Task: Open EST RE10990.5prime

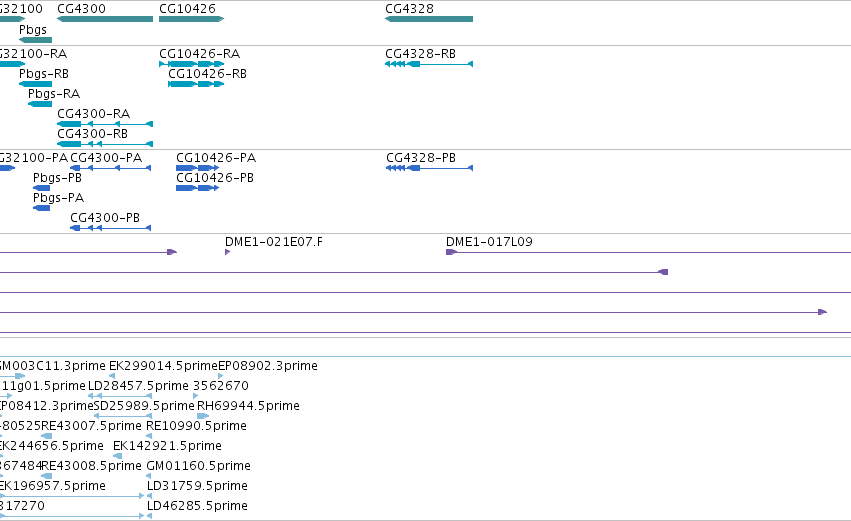Action: click(149, 436)
